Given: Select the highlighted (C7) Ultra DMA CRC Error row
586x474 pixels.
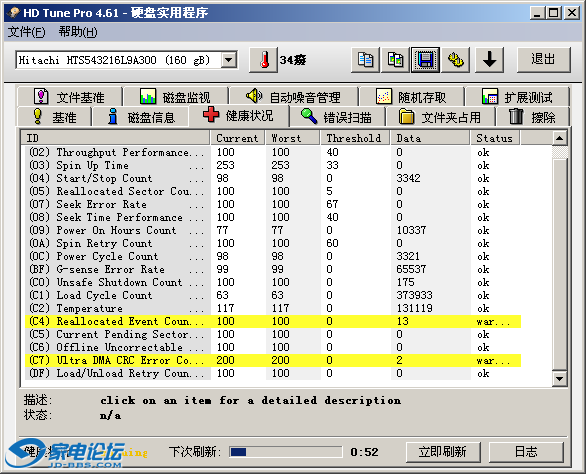Looking at the screenshot, I should coord(273,360).
